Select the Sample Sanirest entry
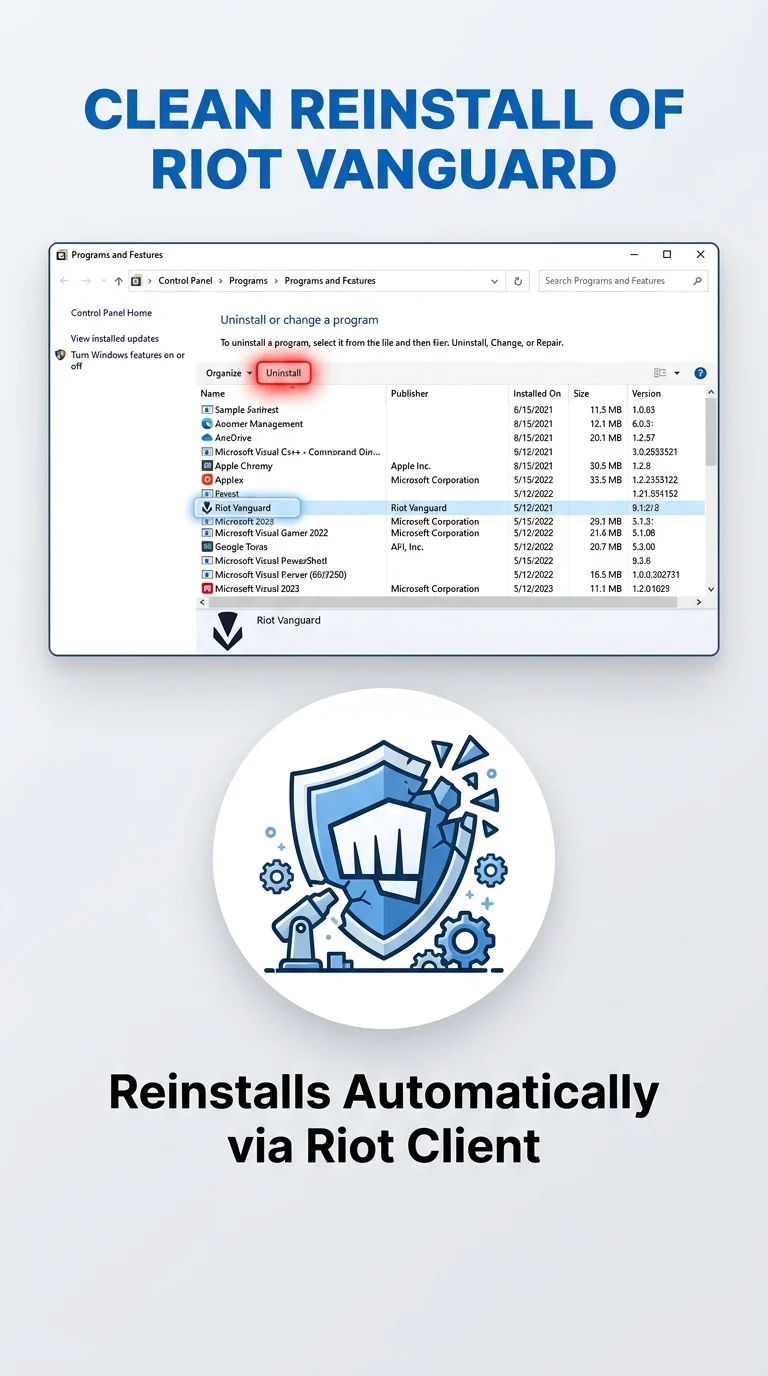This screenshot has width=768, height=1376. click(247, 410)
